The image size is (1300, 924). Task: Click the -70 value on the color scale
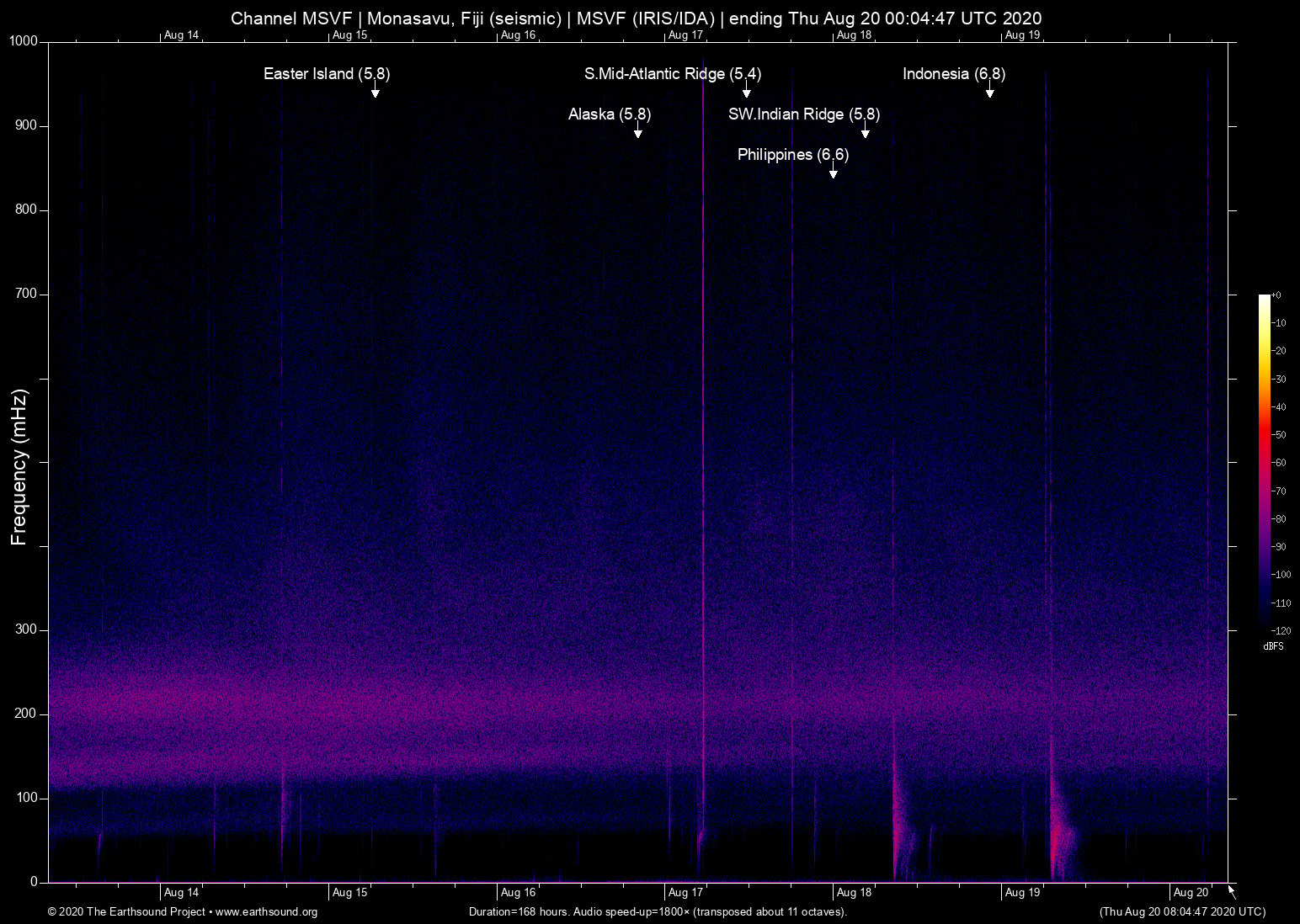[1279, 491]
